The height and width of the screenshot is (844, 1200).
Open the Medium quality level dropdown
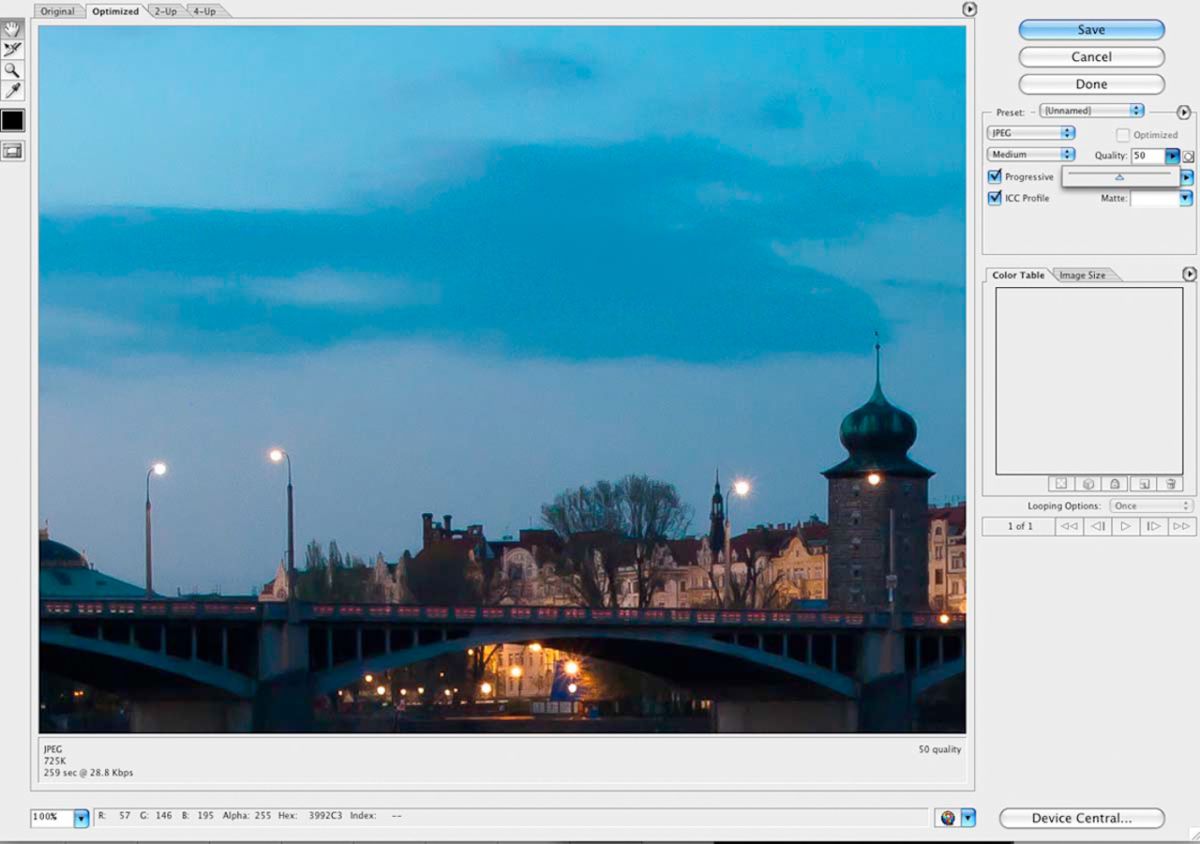[1030, 155]
